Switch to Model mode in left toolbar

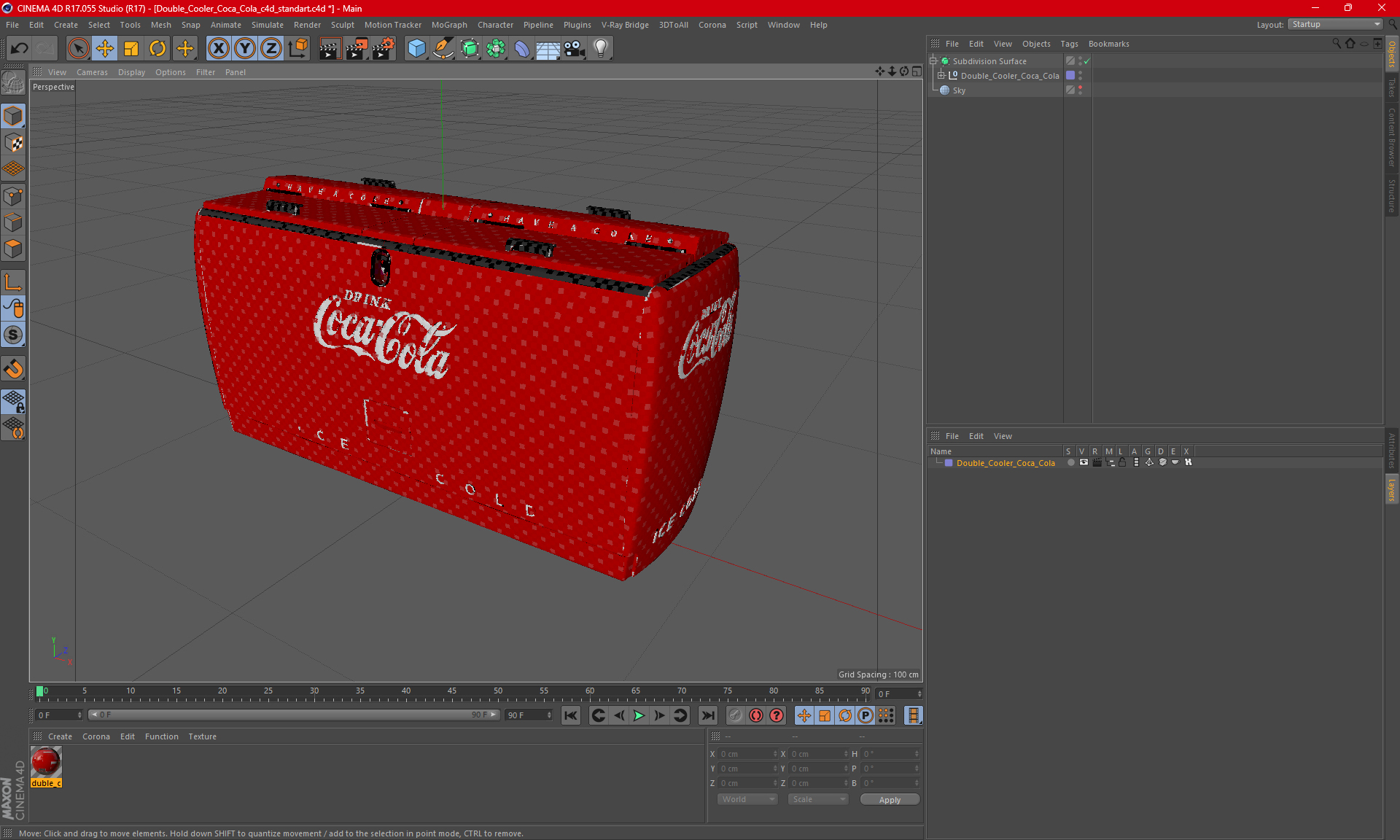tap(13, 116)
